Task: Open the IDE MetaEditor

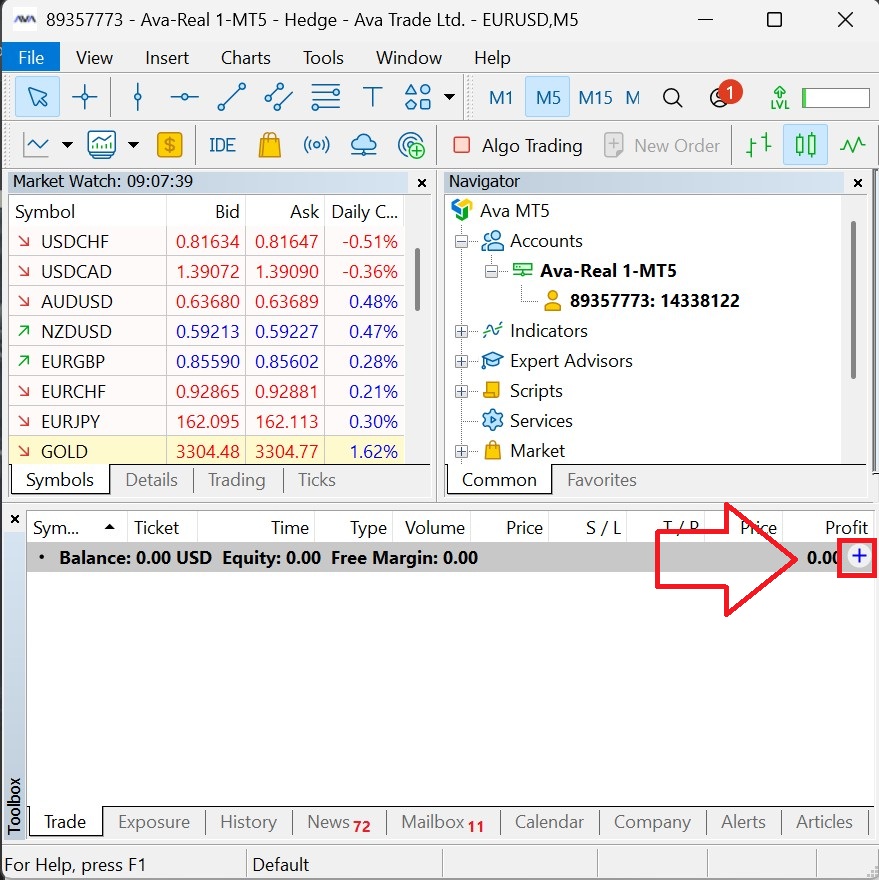Action: pos(222,145)
